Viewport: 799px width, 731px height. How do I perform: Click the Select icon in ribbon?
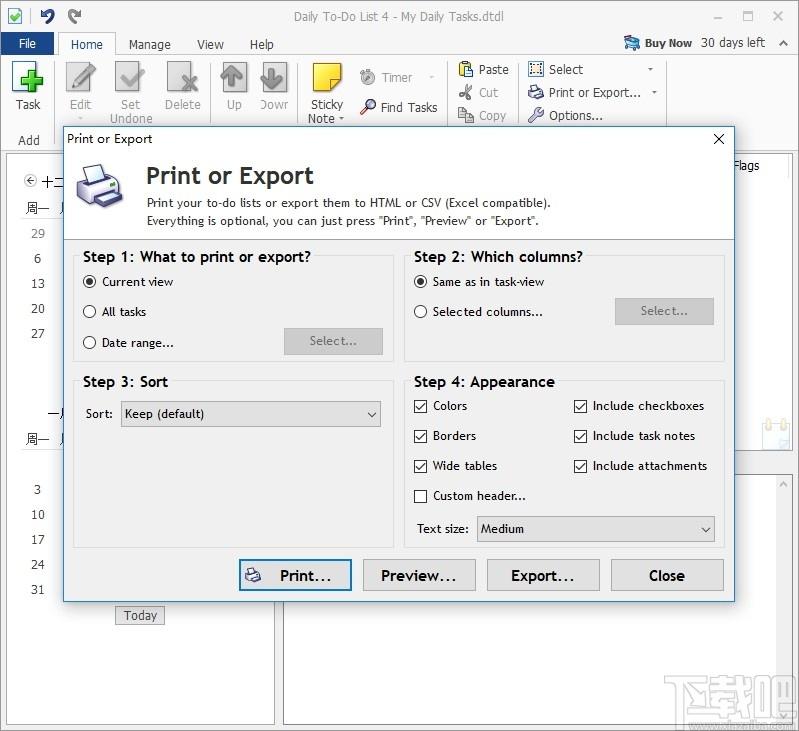pos(536,69)
